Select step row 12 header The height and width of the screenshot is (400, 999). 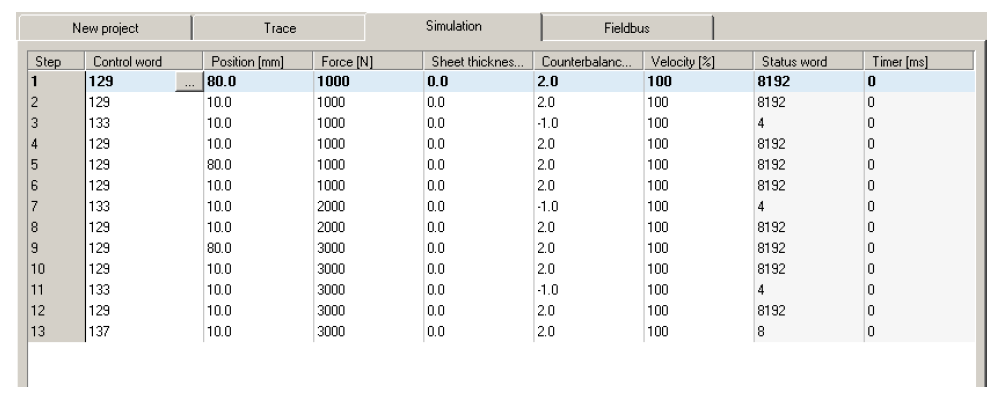coord(56,311)
